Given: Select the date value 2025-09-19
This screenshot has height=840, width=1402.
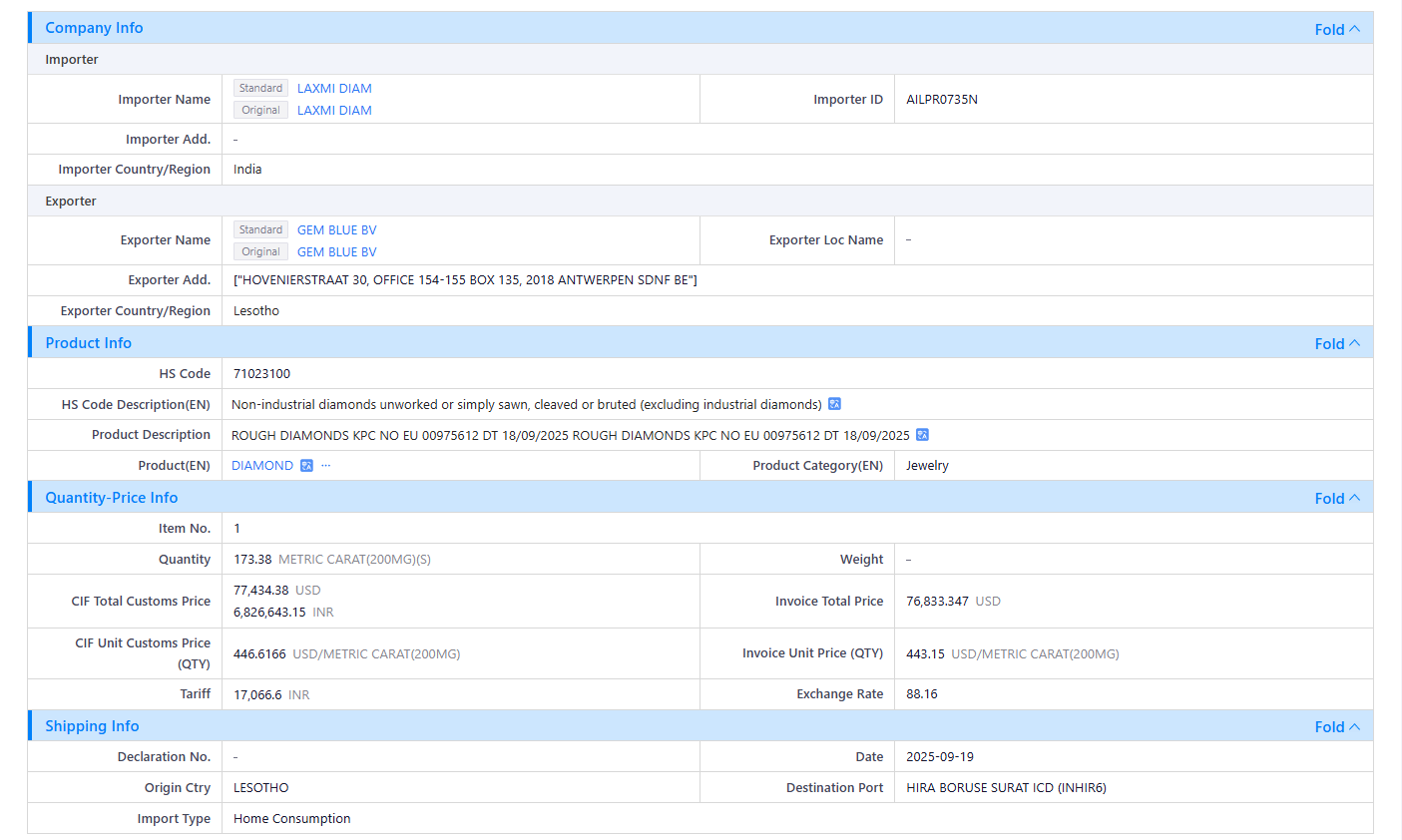Looking at the screenshot, I should pos(940,757).
